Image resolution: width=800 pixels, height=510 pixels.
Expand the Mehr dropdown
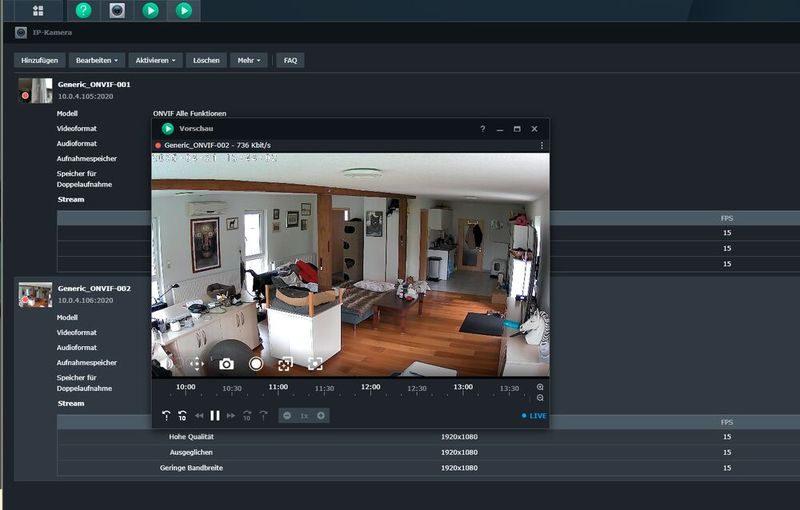pos(249,60)
